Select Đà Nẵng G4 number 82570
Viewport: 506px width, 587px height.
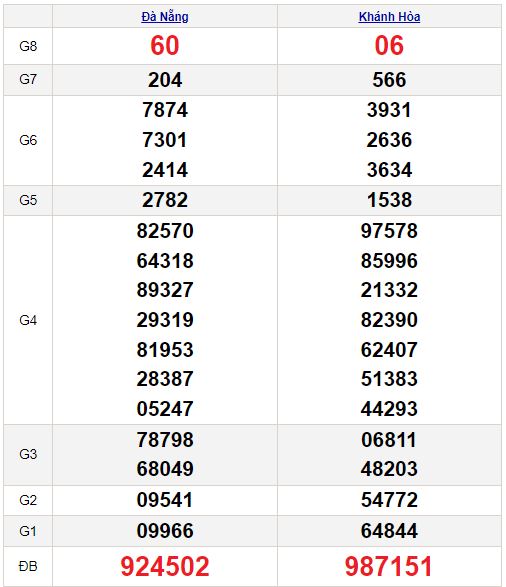[x=165, y=231]
